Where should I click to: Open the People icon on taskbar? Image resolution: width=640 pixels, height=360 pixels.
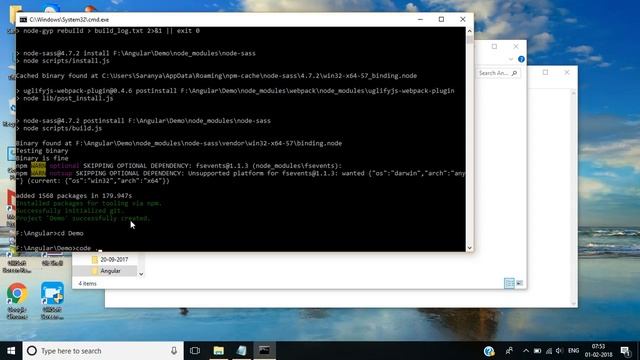509,351
